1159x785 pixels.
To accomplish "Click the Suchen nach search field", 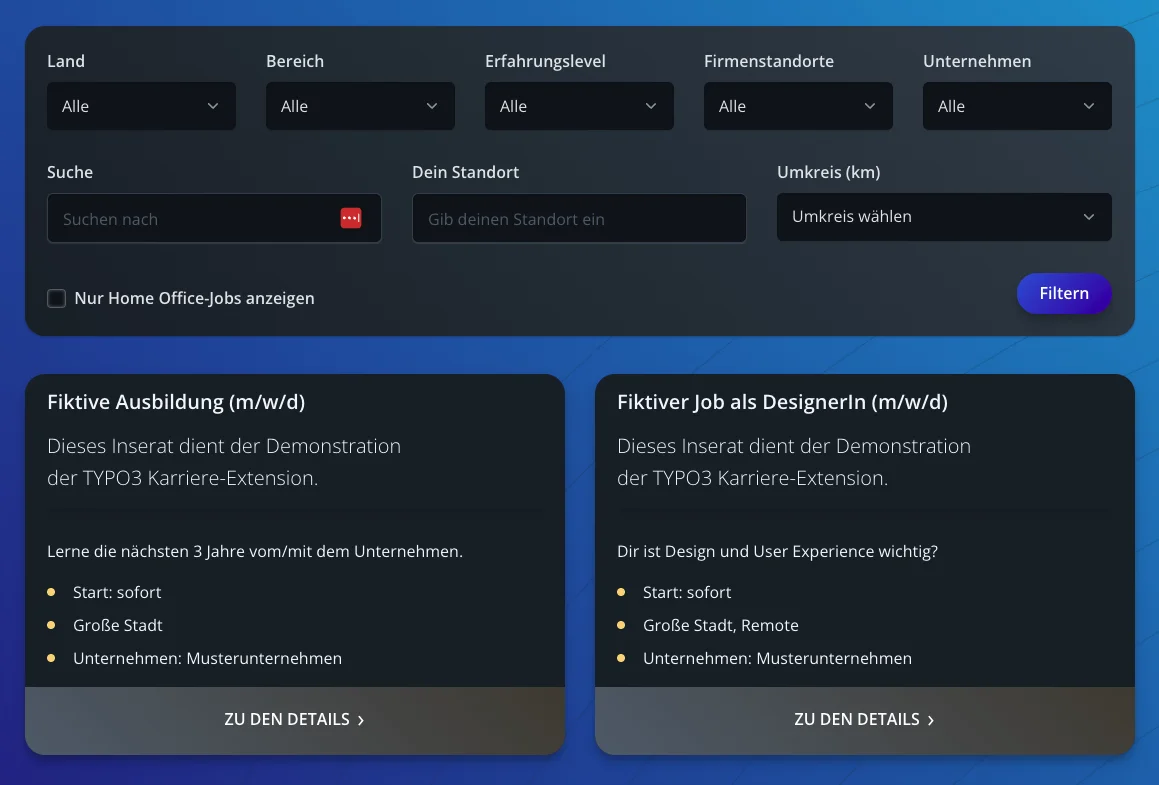I will coord(214,219).
